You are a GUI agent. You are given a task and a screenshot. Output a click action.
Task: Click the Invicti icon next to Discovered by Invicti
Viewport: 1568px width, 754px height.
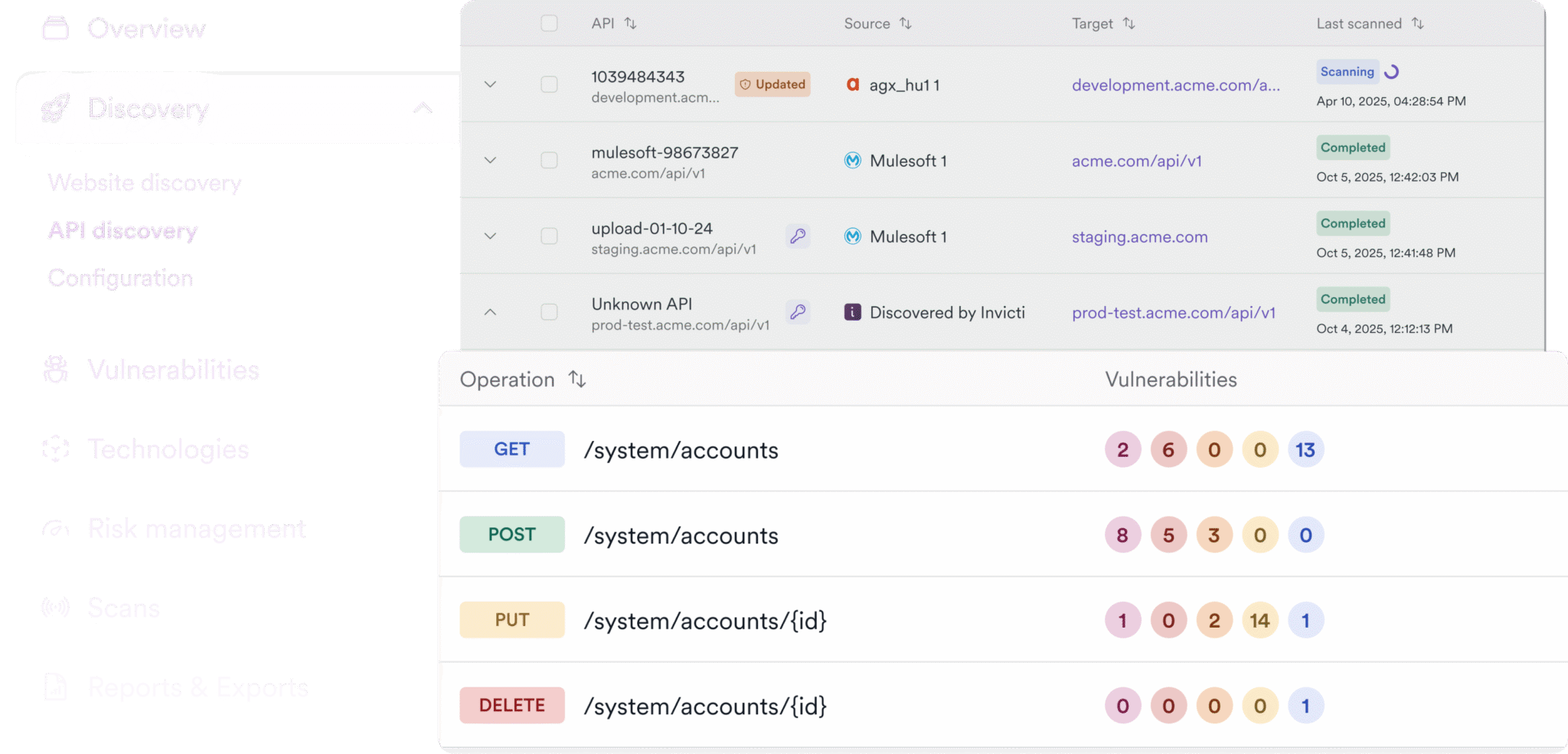pos(852,312)
